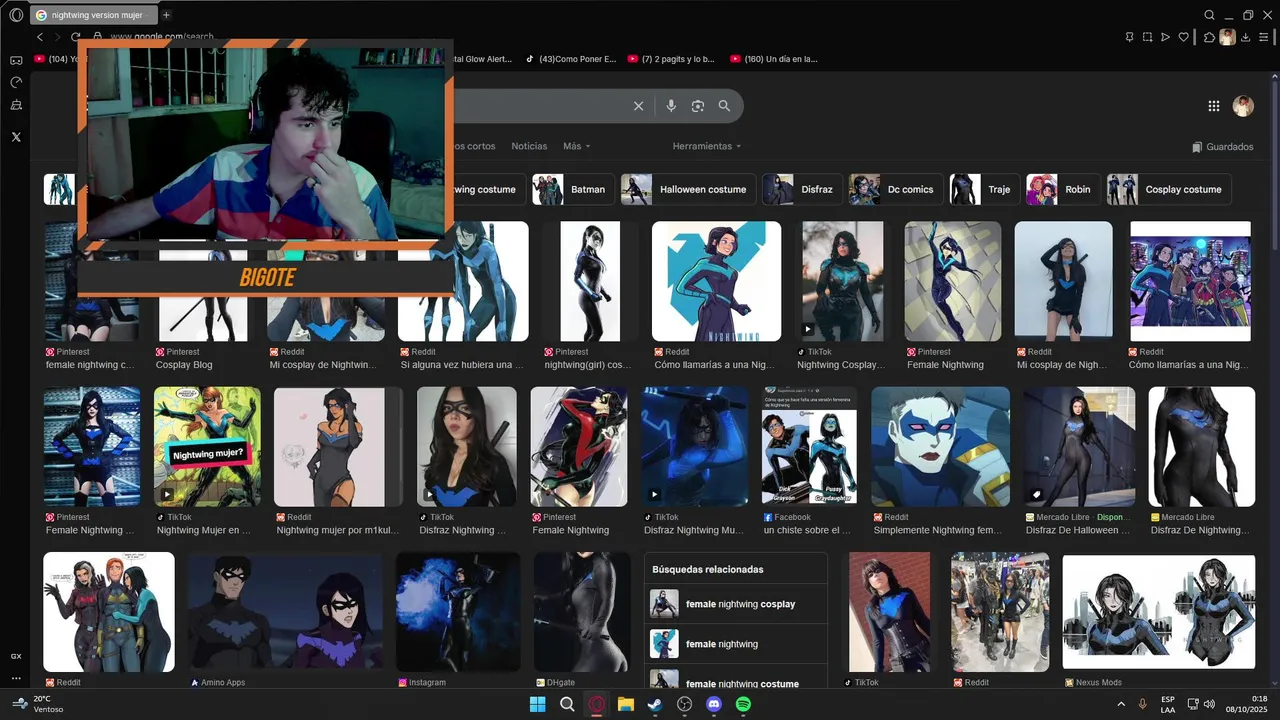Image resolution: width=1280 pixels, height=720 pixels.
Task: Open OBS Studio from the taskbar
Action: coord(684,704)
